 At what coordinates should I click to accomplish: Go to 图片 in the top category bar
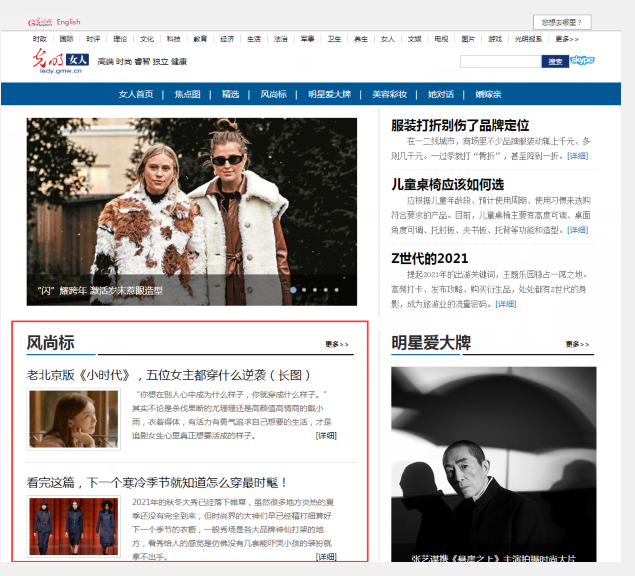(468, 39)
